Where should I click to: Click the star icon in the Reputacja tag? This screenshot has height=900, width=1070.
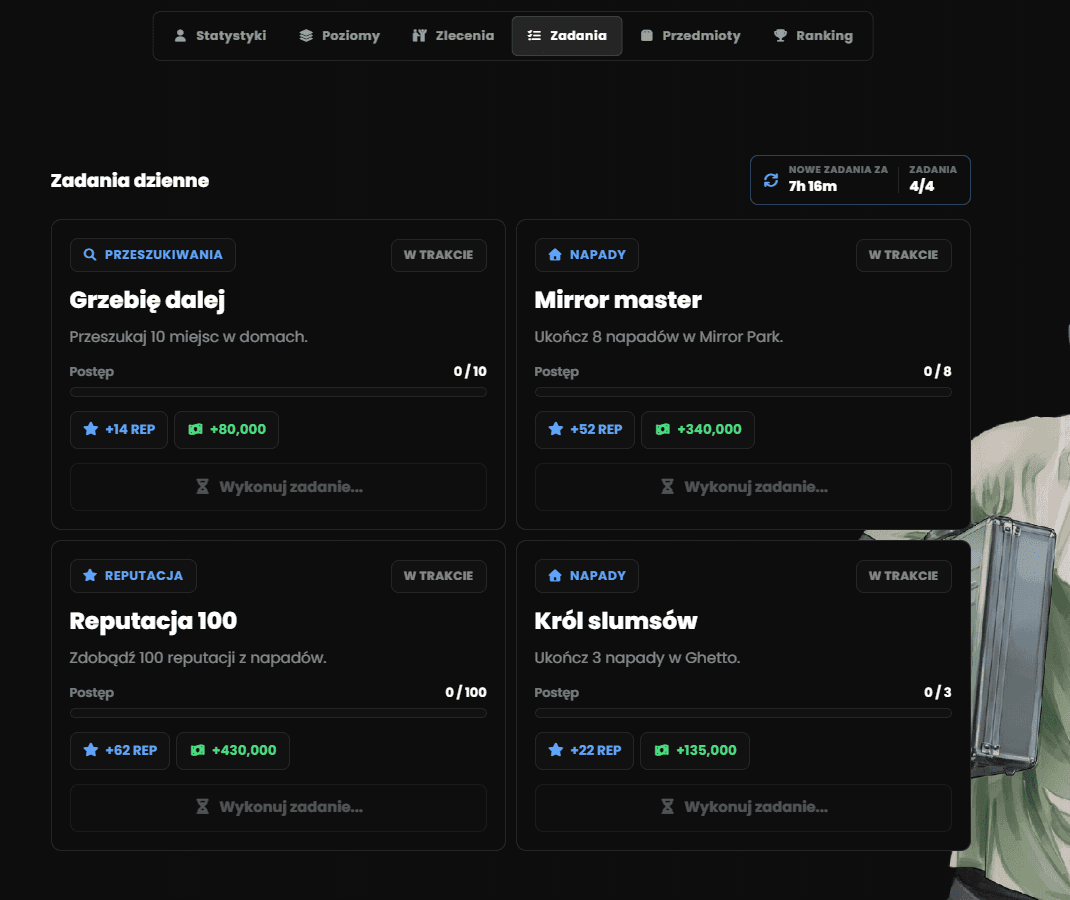tap(89, 575)
